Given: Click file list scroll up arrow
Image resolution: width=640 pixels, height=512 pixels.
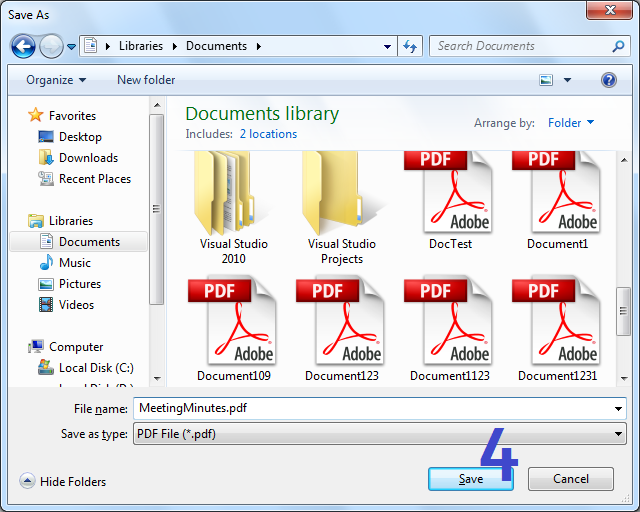Looking at the screenshot, I should tap(624, 160).
